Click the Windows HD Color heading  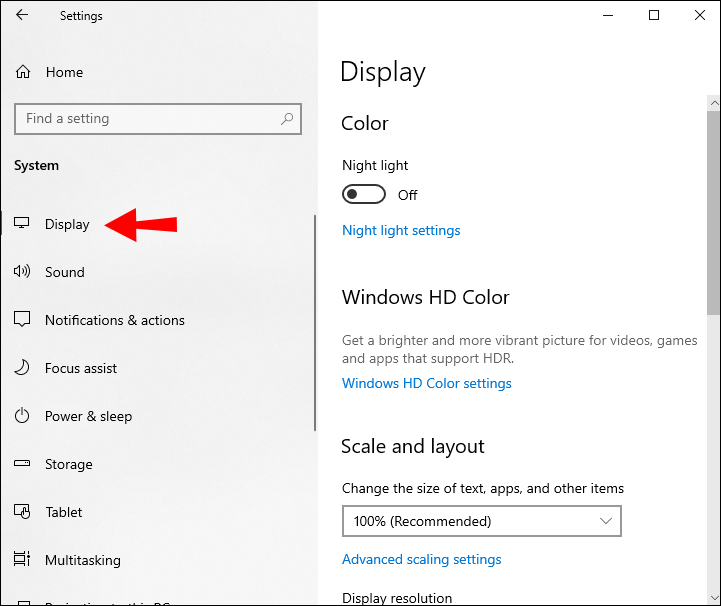(425, 297)
